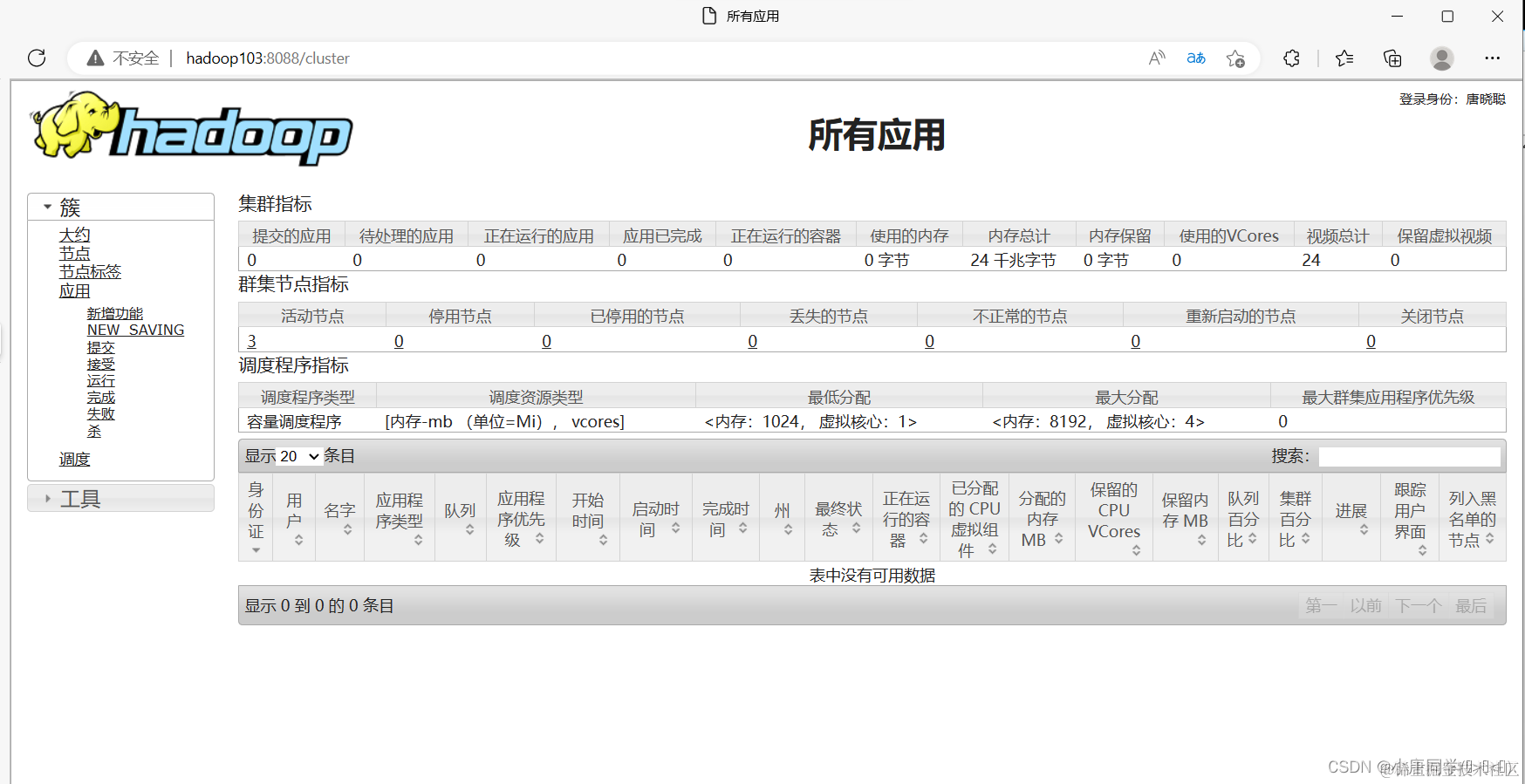Screen dimensions: 1525x784
Task: Filter applications by 新增功能 state
Action: 114,313
